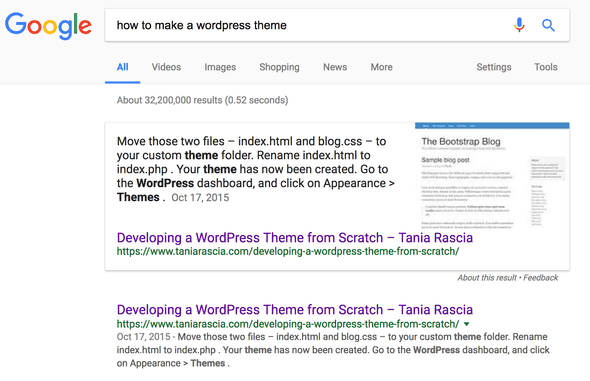Screen dimensions: 590x381
Task: Click the blue magnifying glass search icon
Action: point(548,26)
